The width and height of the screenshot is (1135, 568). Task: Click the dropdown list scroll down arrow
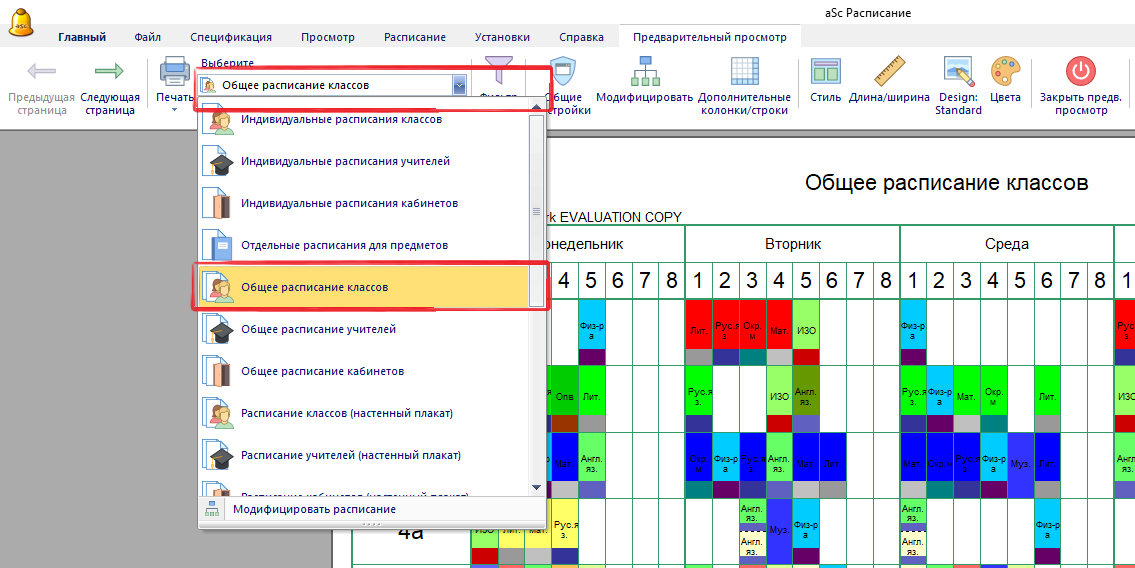tap(536, 487)
